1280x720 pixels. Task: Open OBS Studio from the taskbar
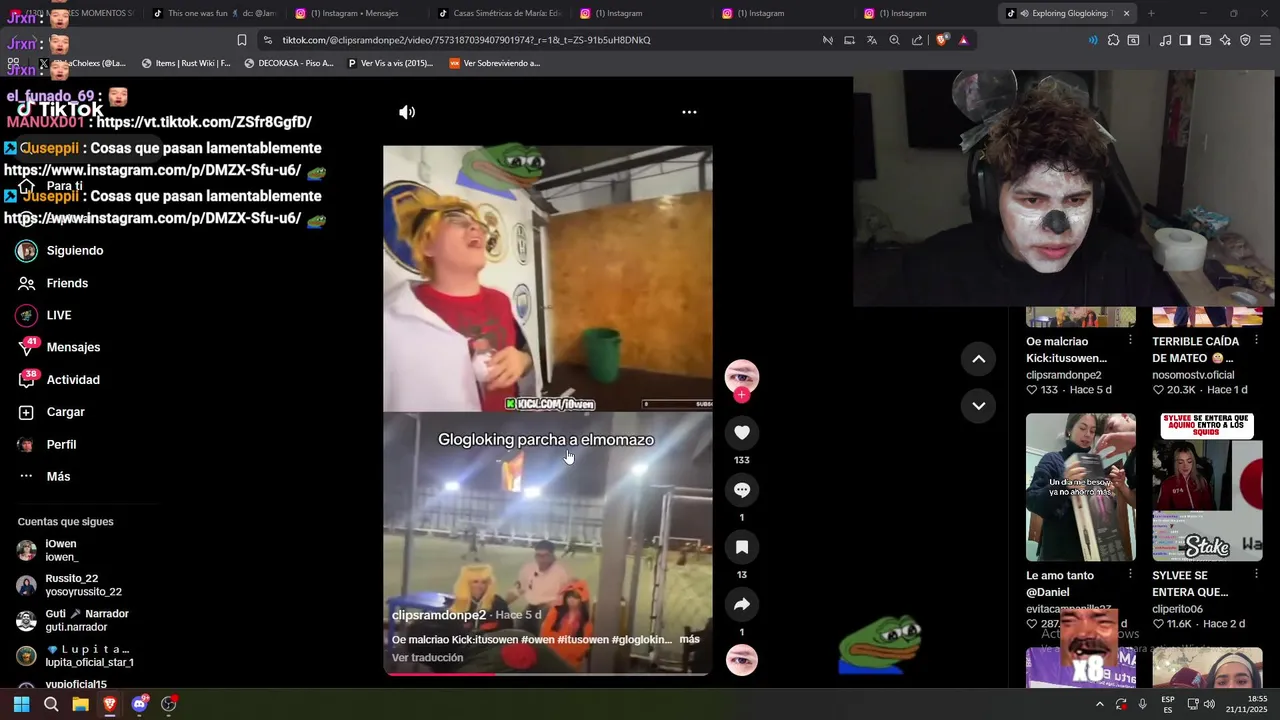click(169, 704)
